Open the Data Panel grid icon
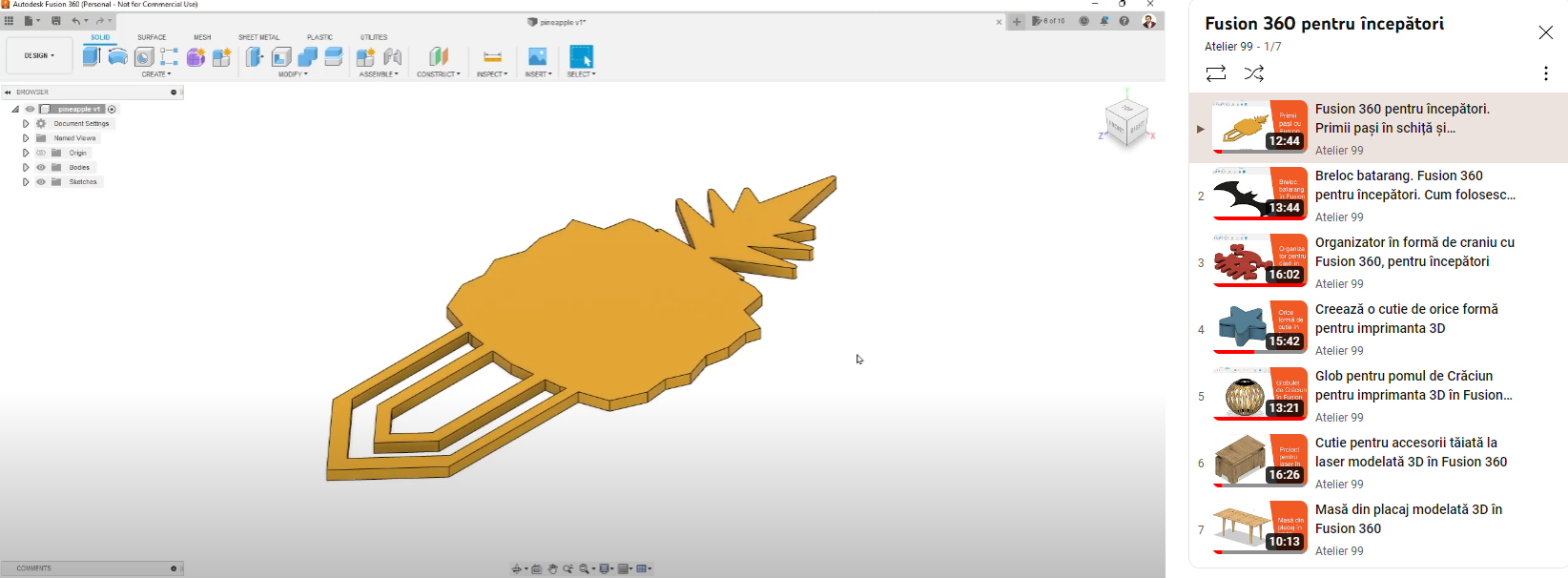 point(9,20)
